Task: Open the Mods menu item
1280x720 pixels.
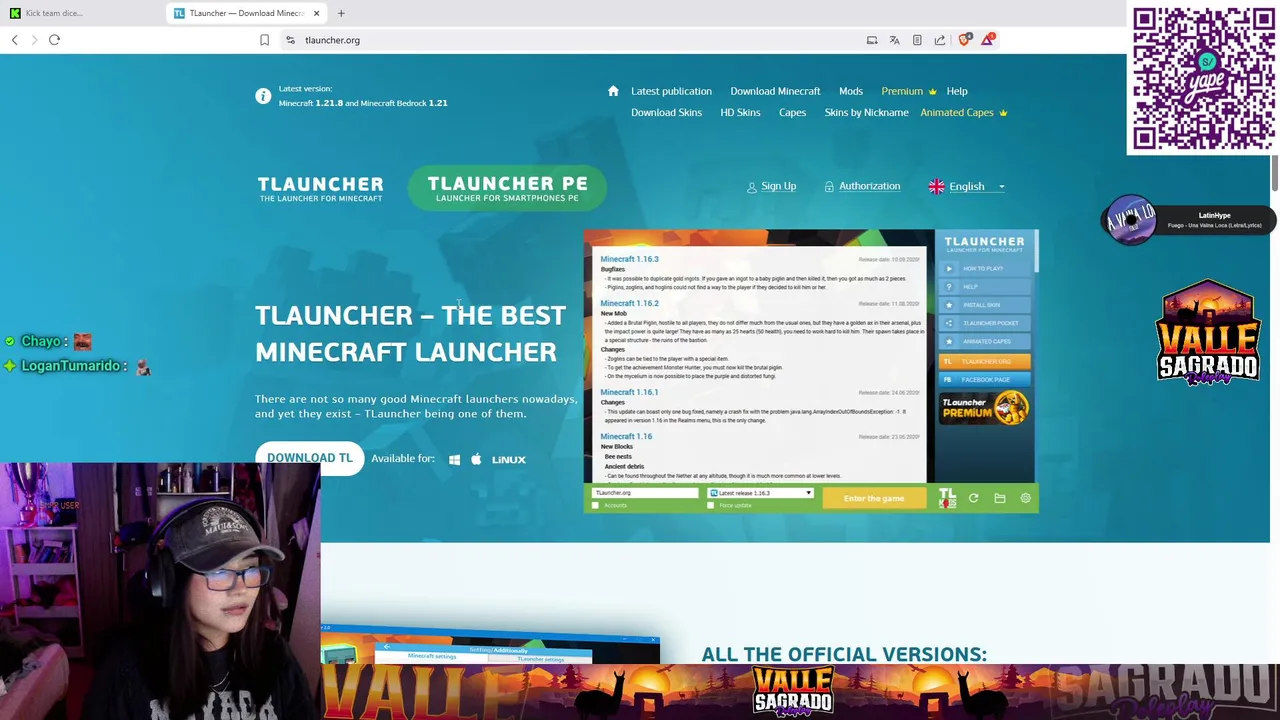Action: click(x=851, y=91)
